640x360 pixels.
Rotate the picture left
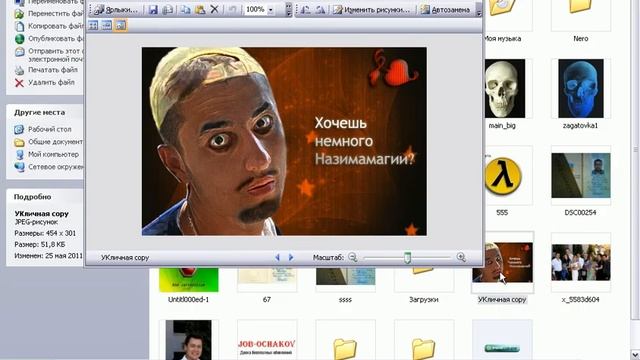305,9
